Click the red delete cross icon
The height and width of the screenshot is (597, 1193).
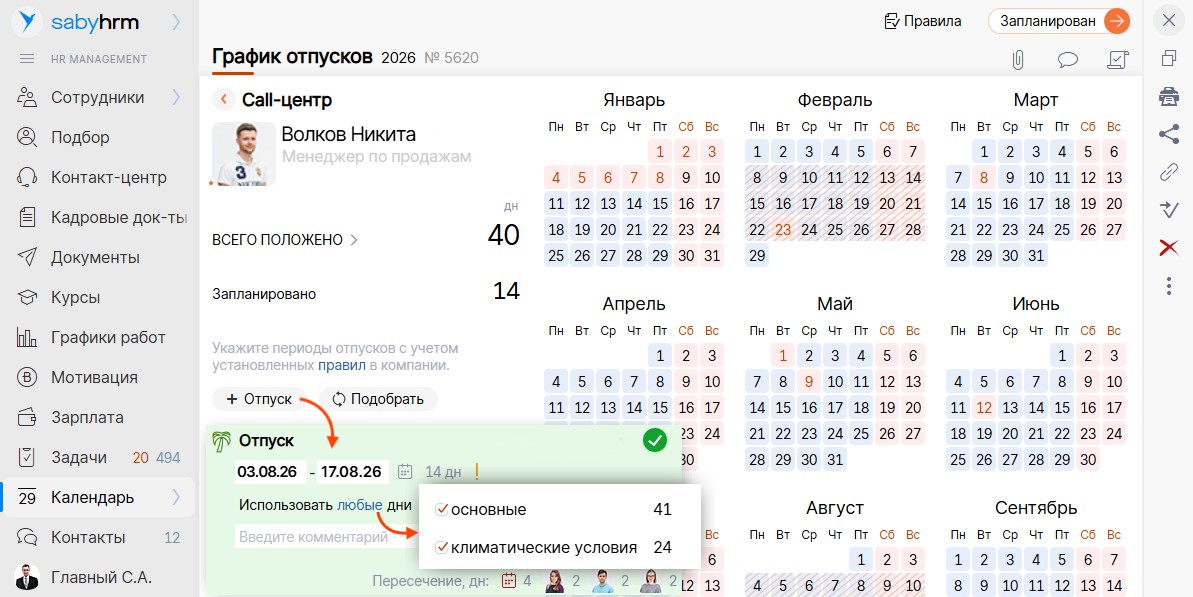coord(1169,247)
